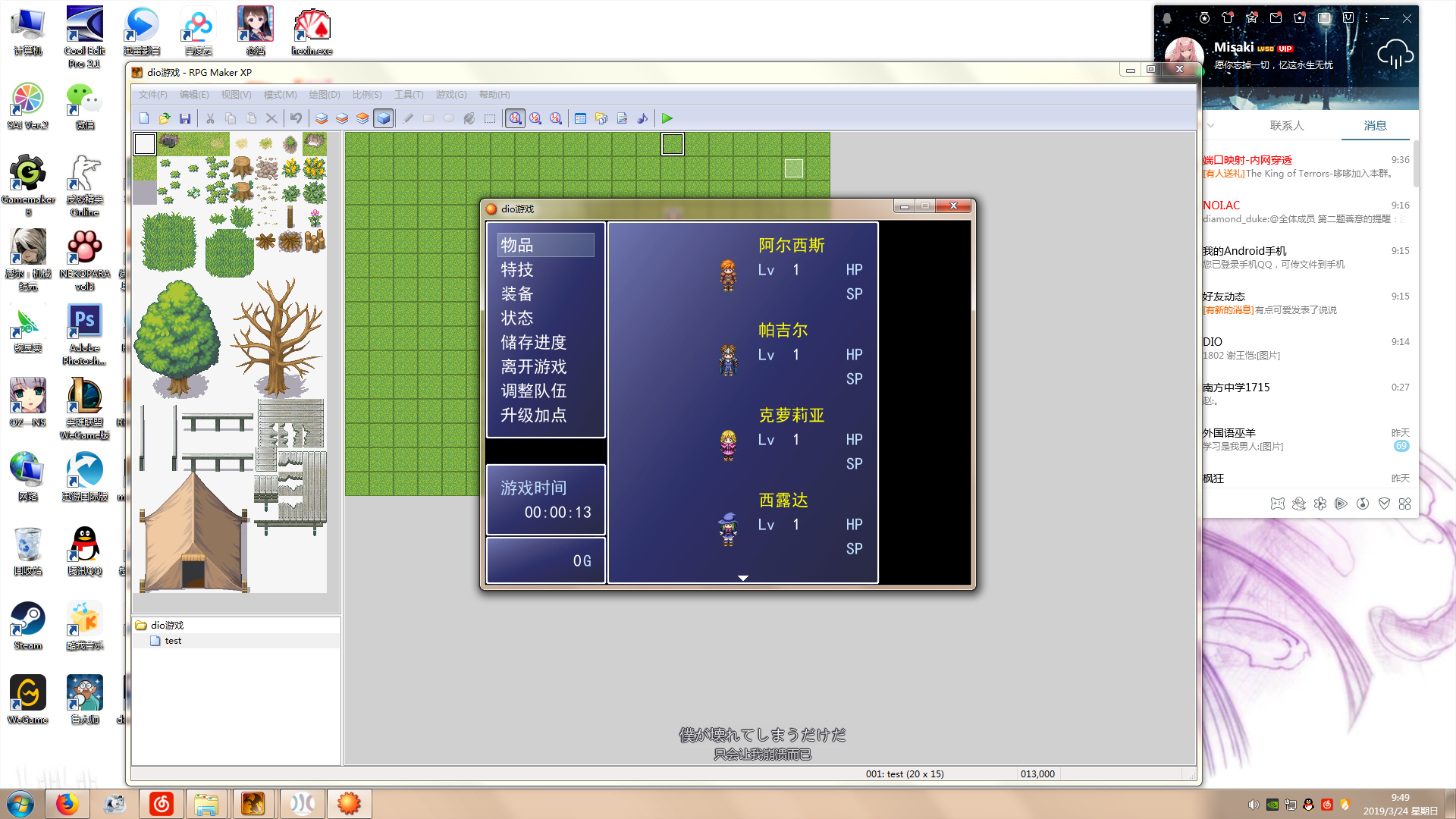This screenshot has width=1456, height=819.
Task: Switch to the 联系人 tab in QQ
Action: (x=1287, y=126)
